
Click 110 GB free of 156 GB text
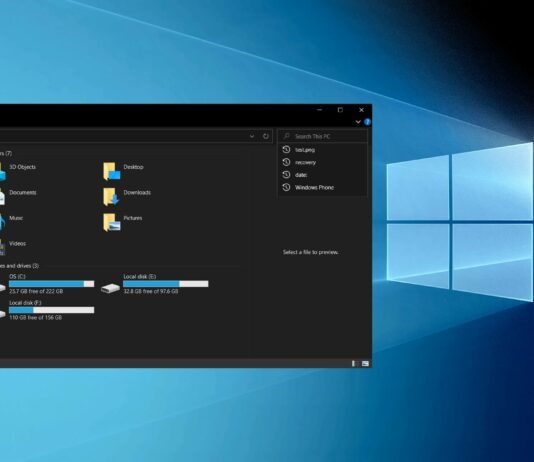coord(35,317)
